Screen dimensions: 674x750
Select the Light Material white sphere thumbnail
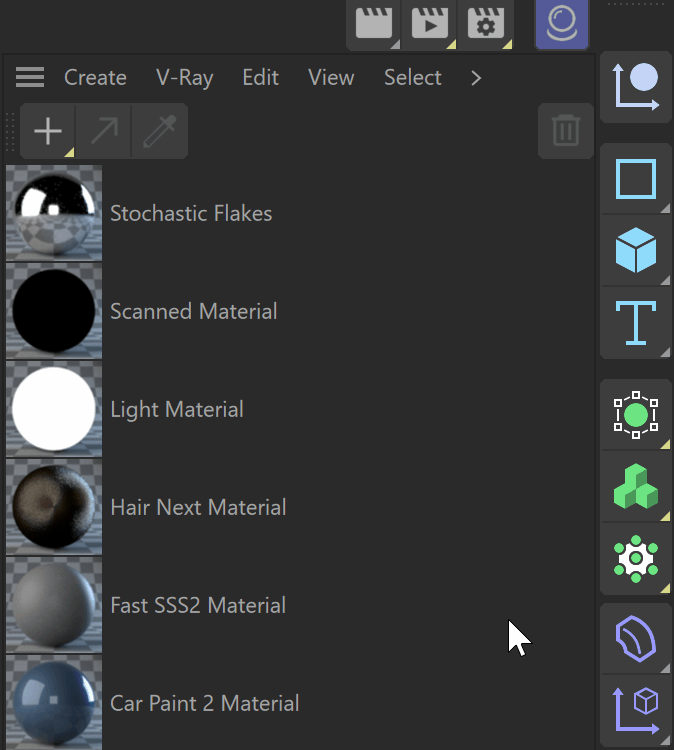(54, 409)
